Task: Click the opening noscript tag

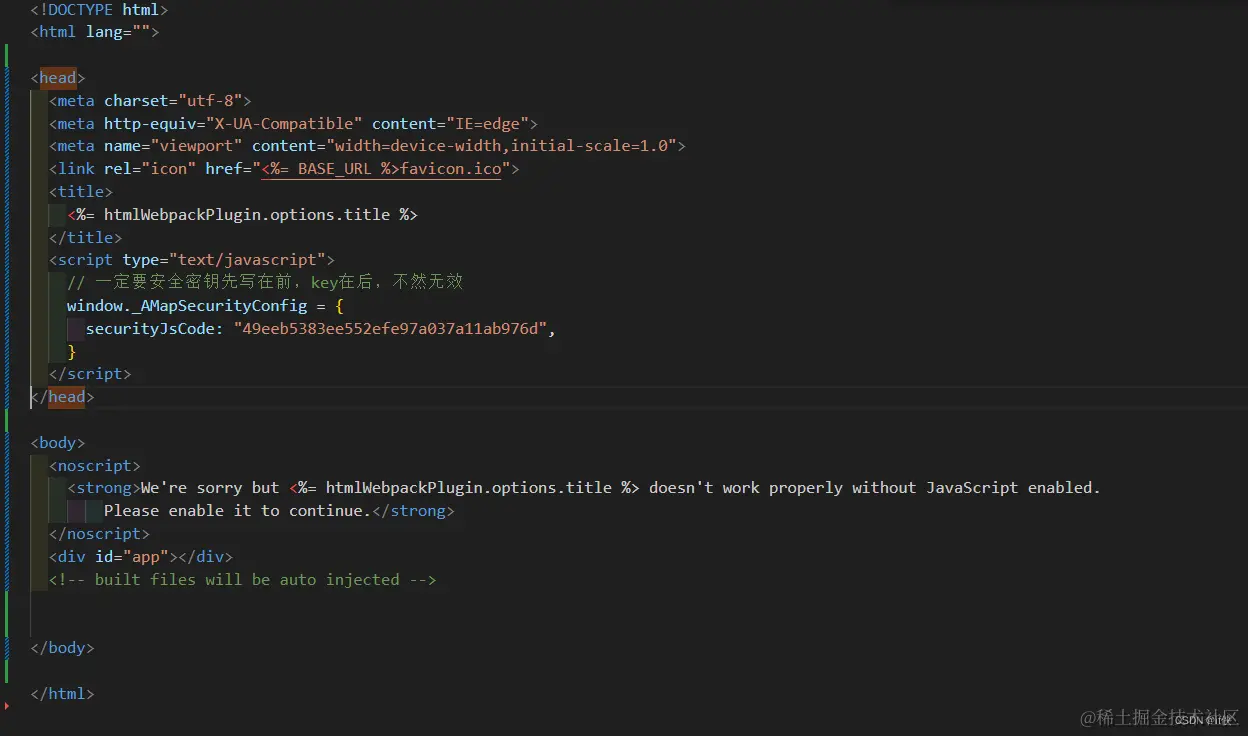Action: [x=95, y=466]
